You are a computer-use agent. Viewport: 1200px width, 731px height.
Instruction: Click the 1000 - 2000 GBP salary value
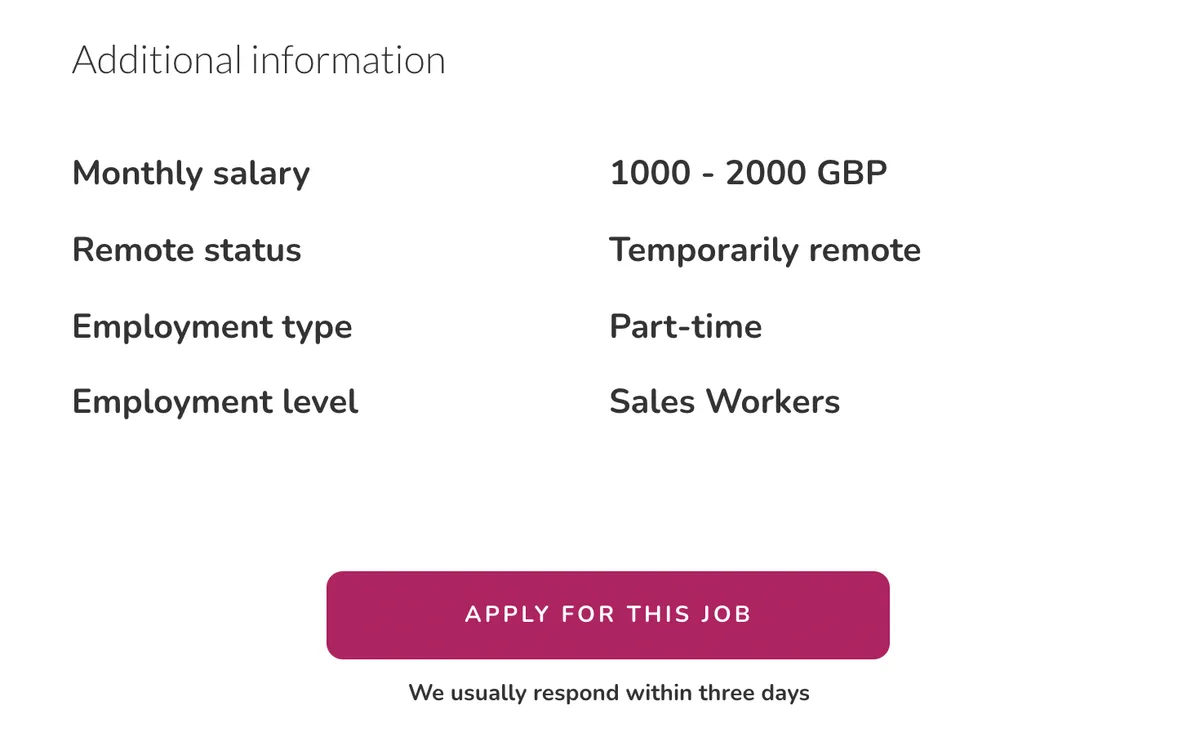(748, 173)
